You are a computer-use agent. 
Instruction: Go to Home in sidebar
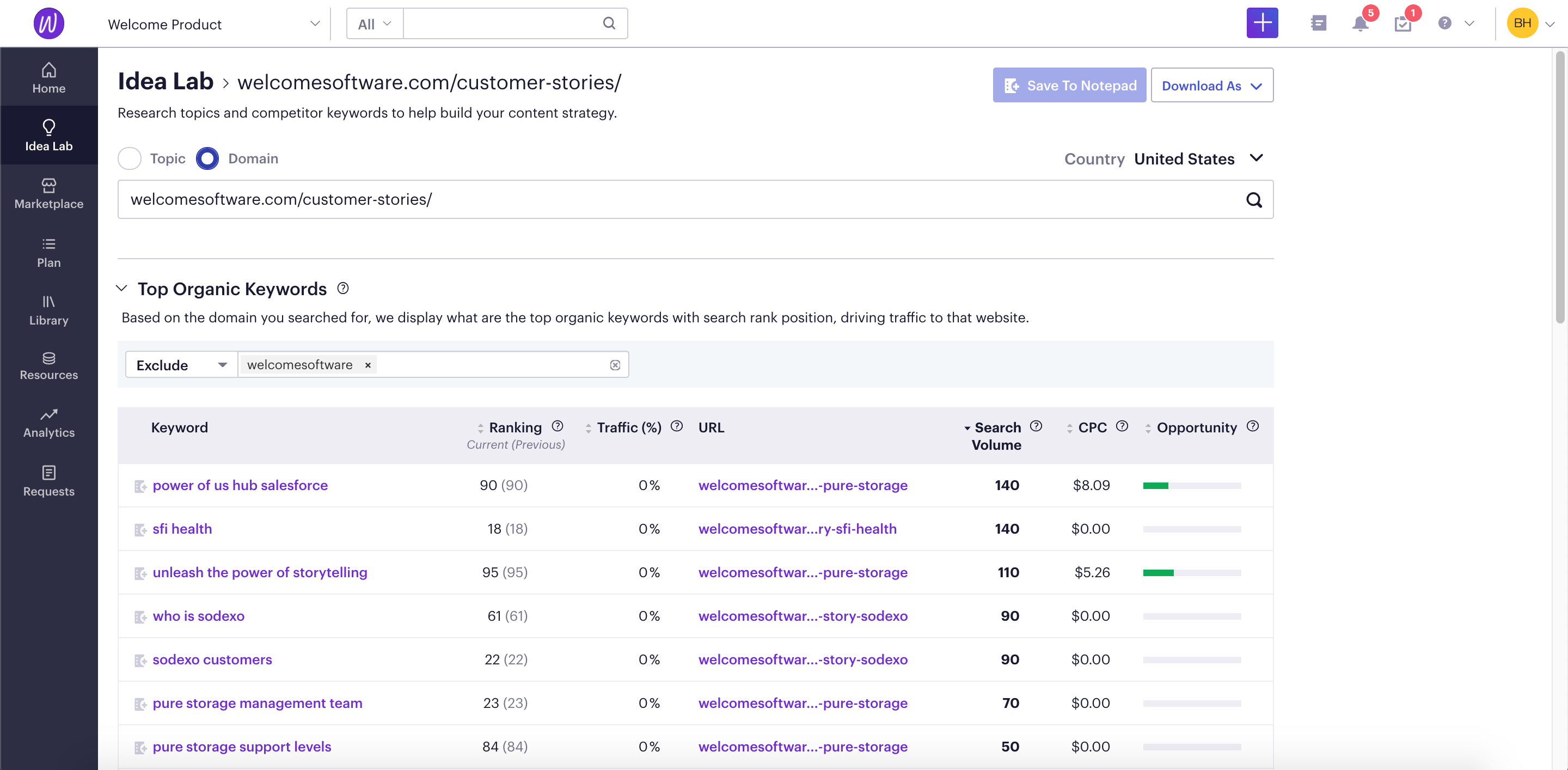(x=48, y=78)
